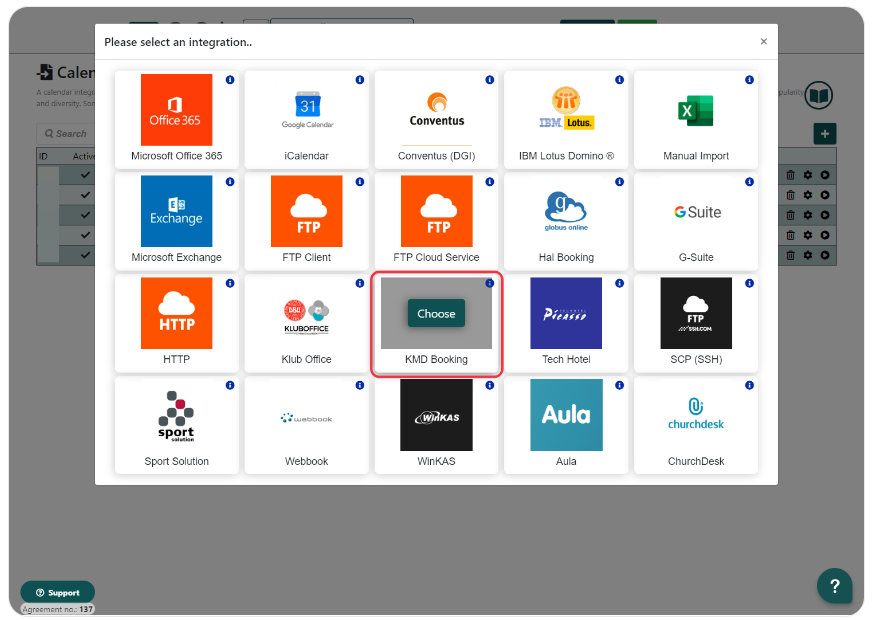The width and height of the screenshot is (880, 620).
Task: Open info icon on Conventus tile
Action: [490, 80]
